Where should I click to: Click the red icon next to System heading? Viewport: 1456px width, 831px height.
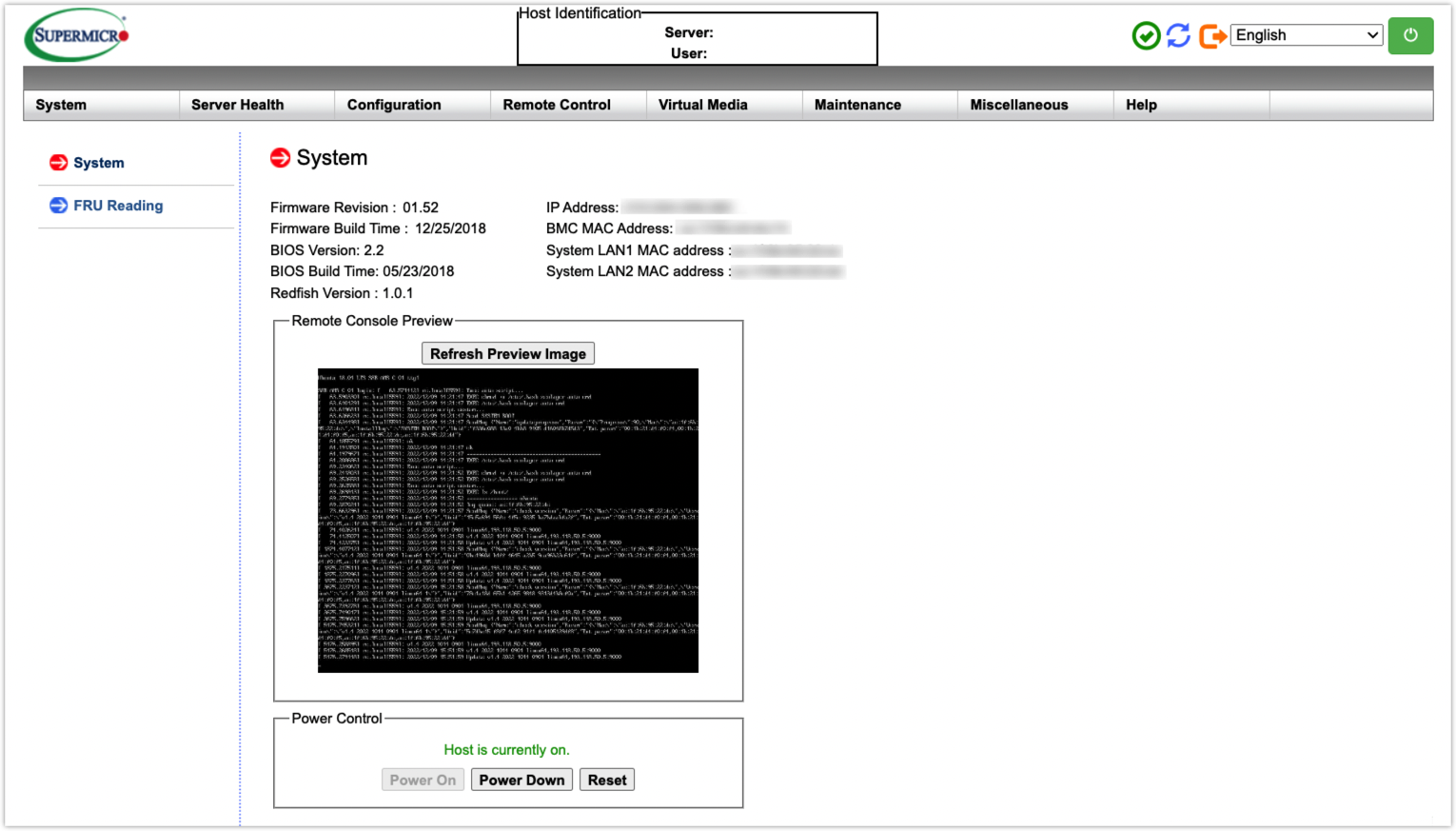coord(280,158)
